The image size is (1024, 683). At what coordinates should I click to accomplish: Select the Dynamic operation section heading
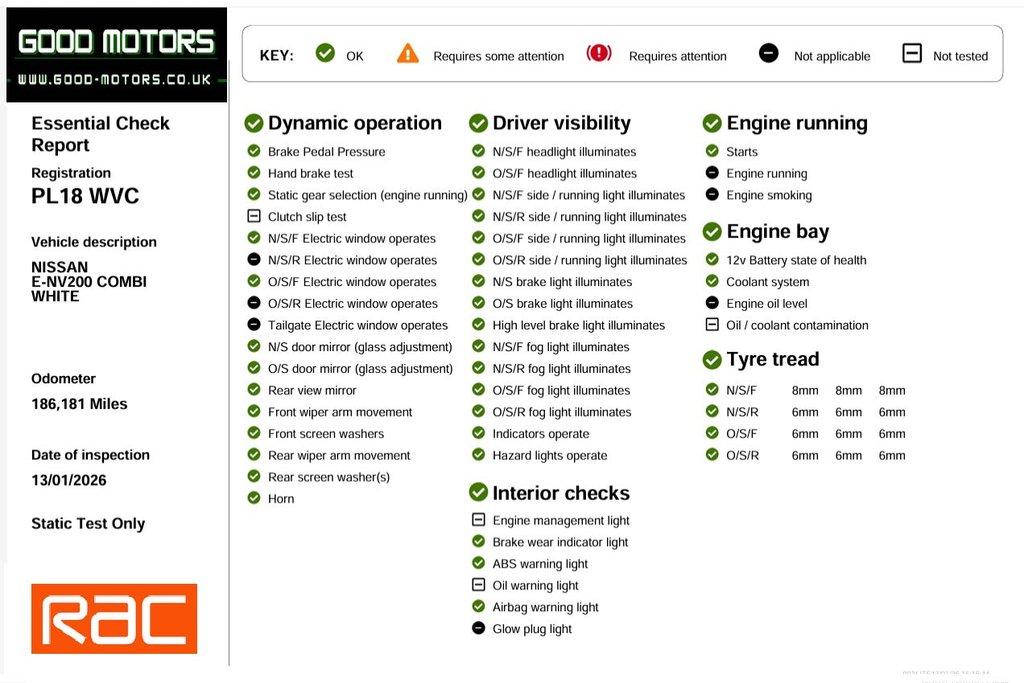click(x=354, y=123)
